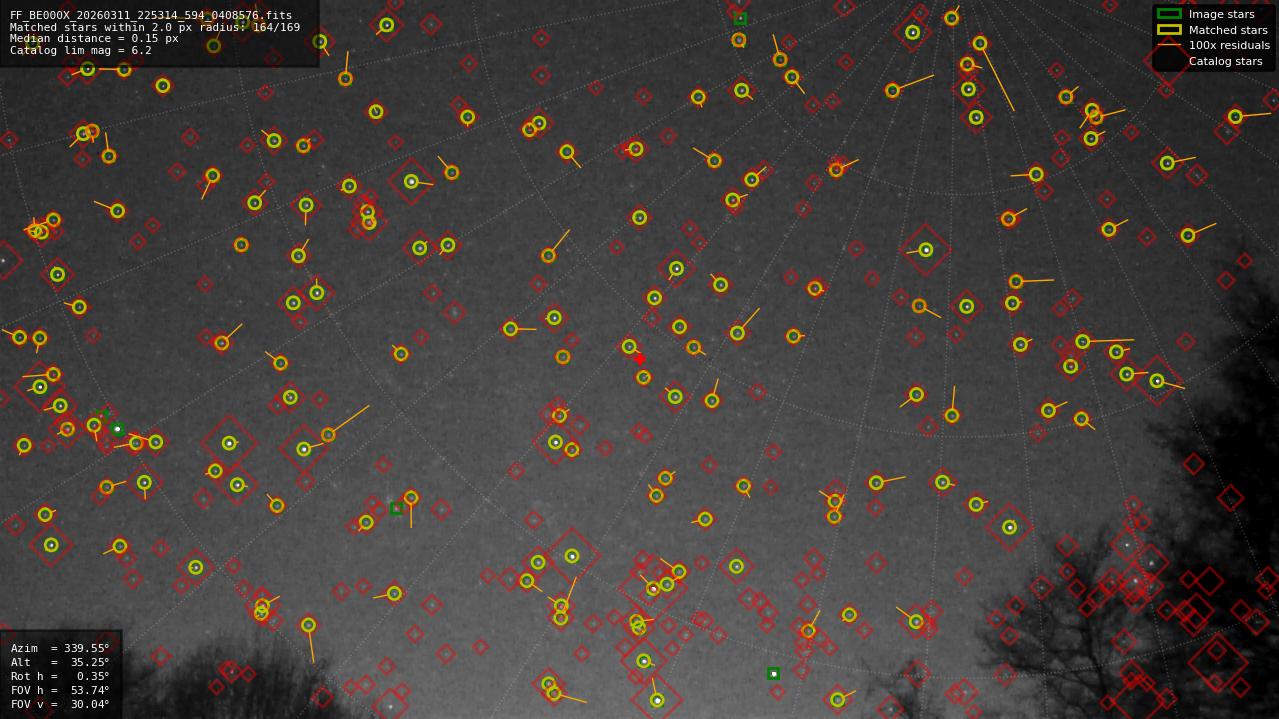Viewport: 1279px width, 719px height.
Task: Click the "Alt = 35.25°" readout
Action: pos(60,662)
